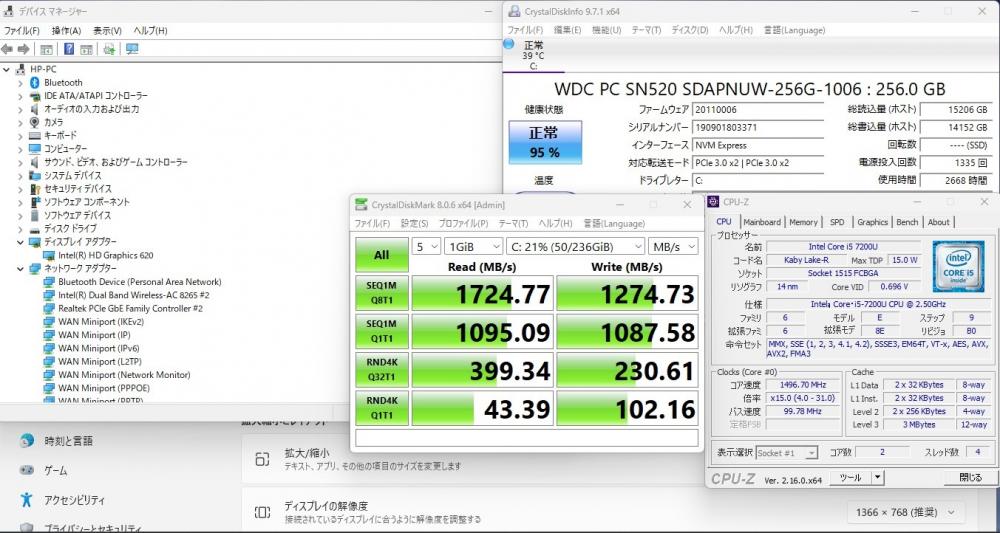Collapse ネットワーク アダプター node
This screenshot has height=533, width=1000.
click(x=20, y=268)
